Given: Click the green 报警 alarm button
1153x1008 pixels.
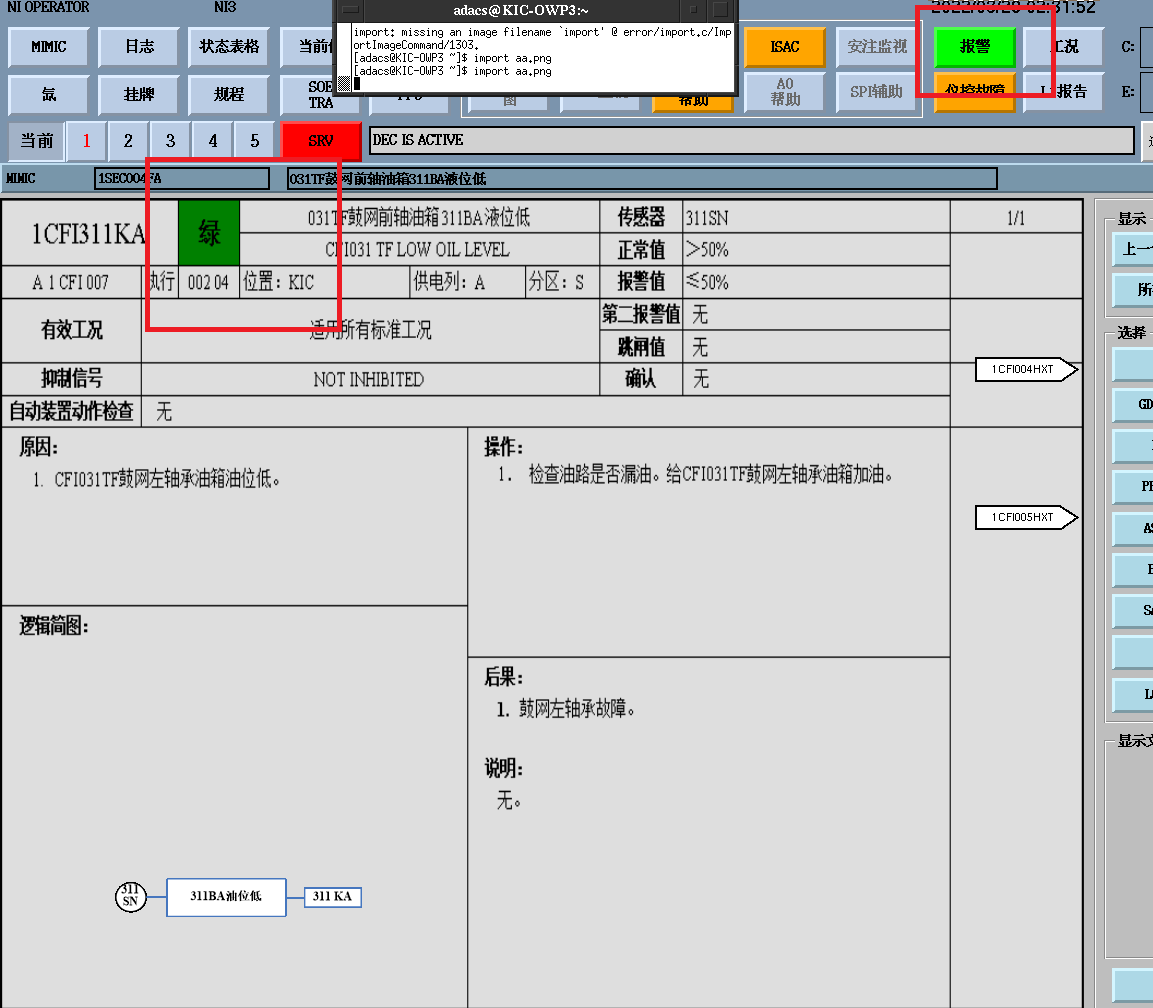Looking at the screenshot, I should coord(974,47).
